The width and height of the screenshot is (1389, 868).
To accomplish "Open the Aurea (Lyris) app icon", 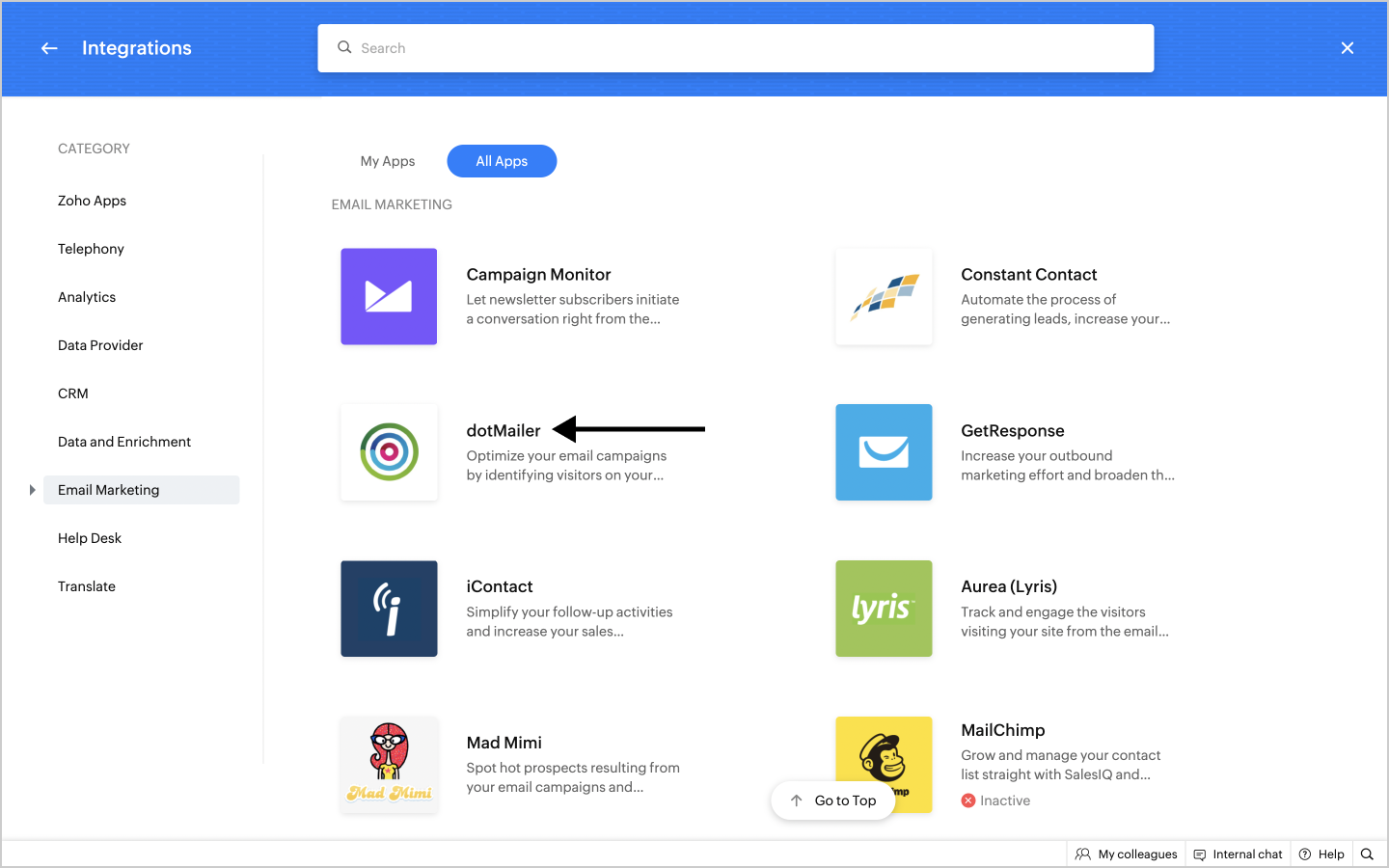I will coord(884,609).
